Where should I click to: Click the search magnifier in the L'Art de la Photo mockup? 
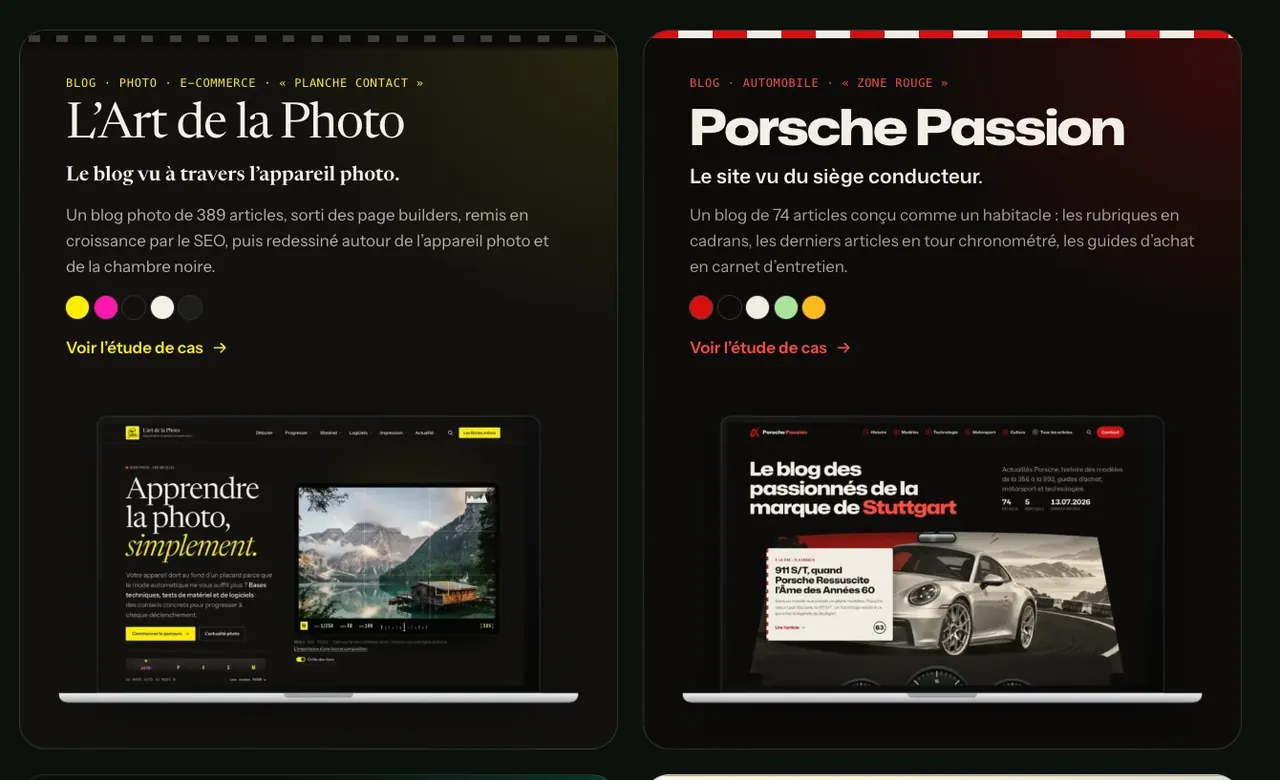pyautogui.click(x=450, y=433)
